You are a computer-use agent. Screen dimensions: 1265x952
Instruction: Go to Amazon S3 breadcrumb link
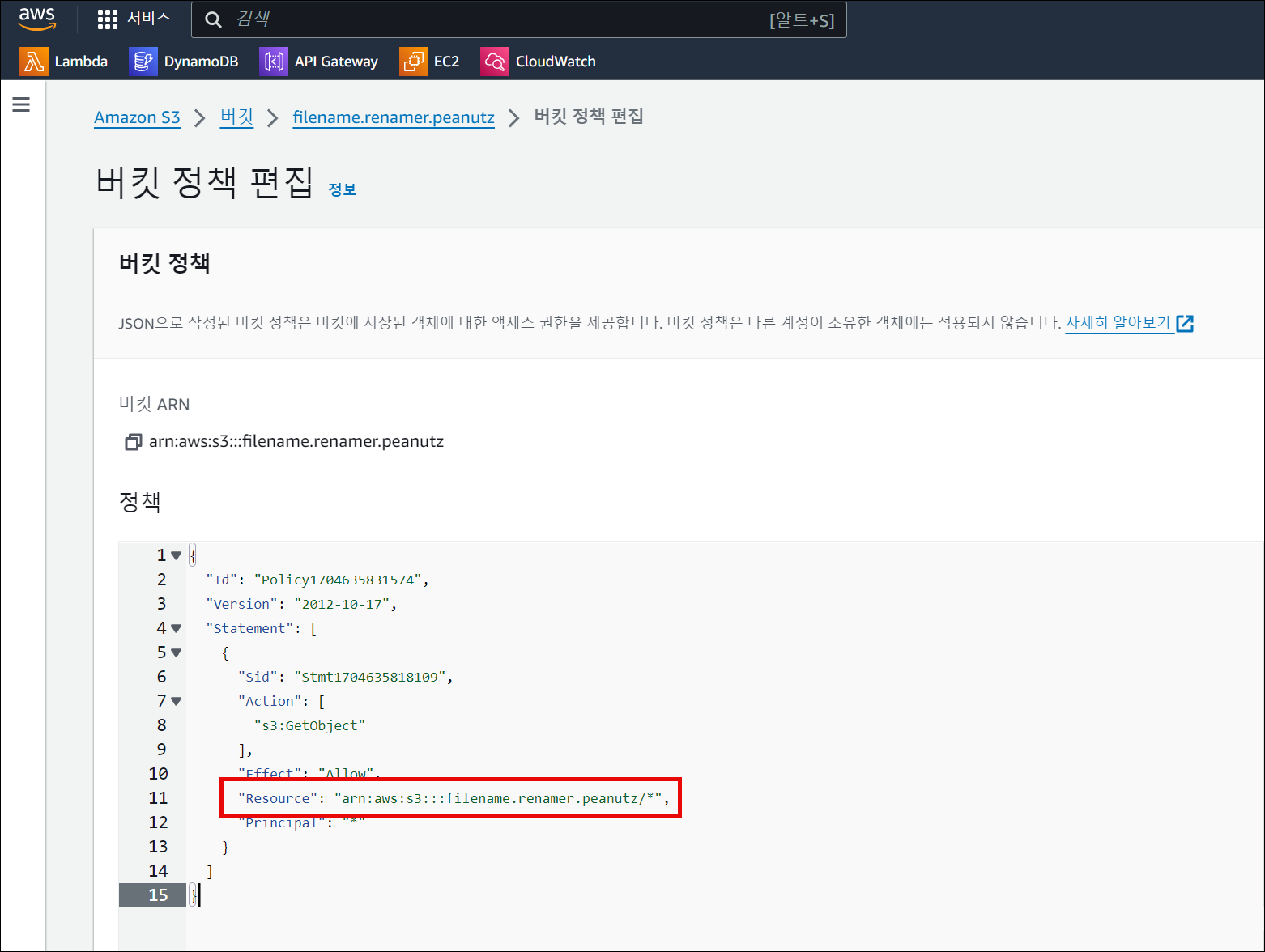[137, 117]
